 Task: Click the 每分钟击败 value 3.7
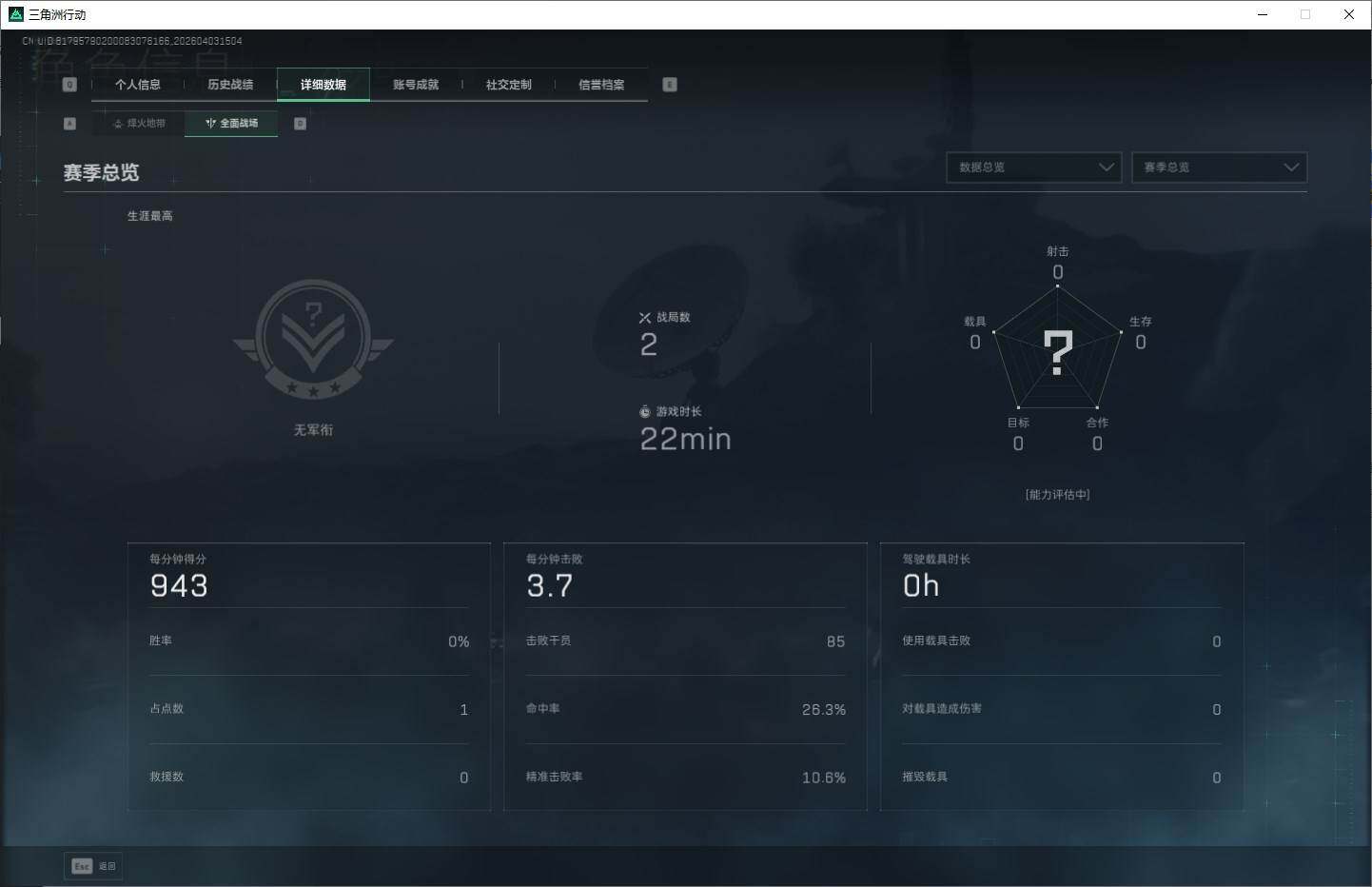click(550, 586)
